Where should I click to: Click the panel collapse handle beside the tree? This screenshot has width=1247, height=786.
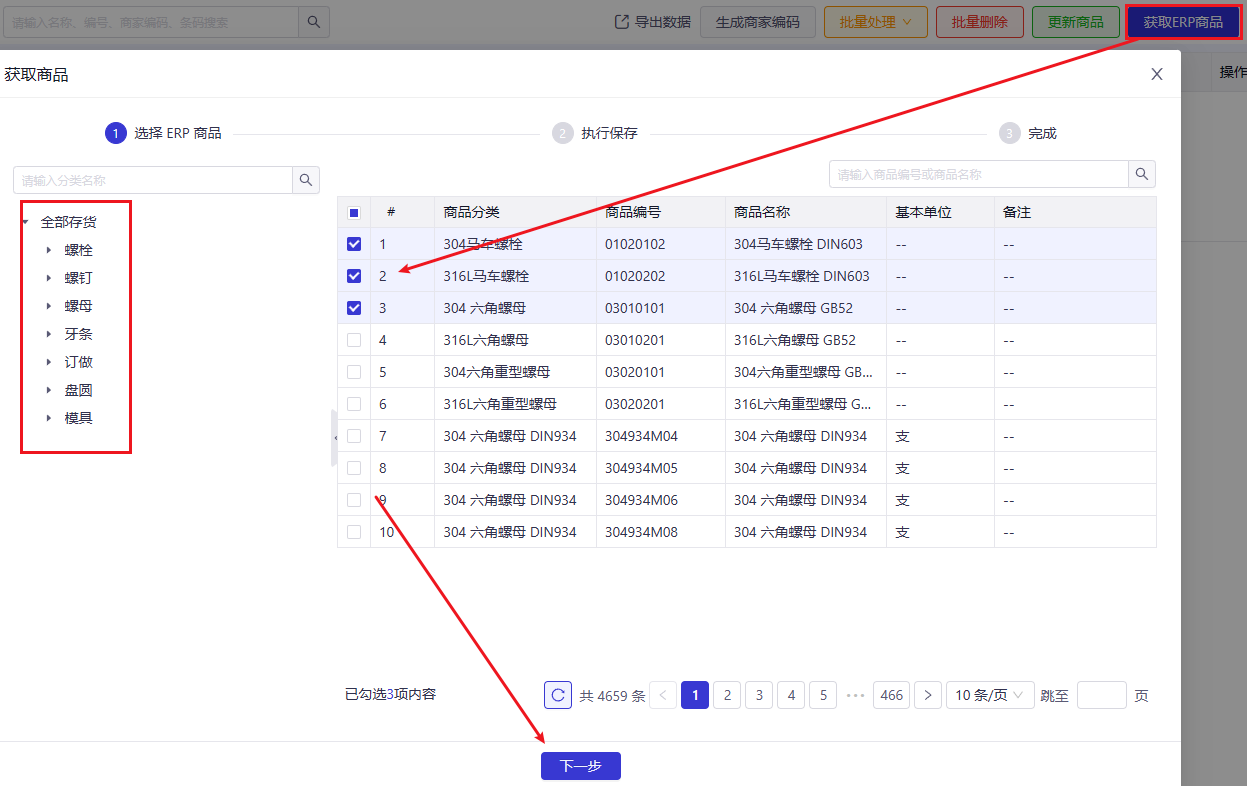(334, 437)
